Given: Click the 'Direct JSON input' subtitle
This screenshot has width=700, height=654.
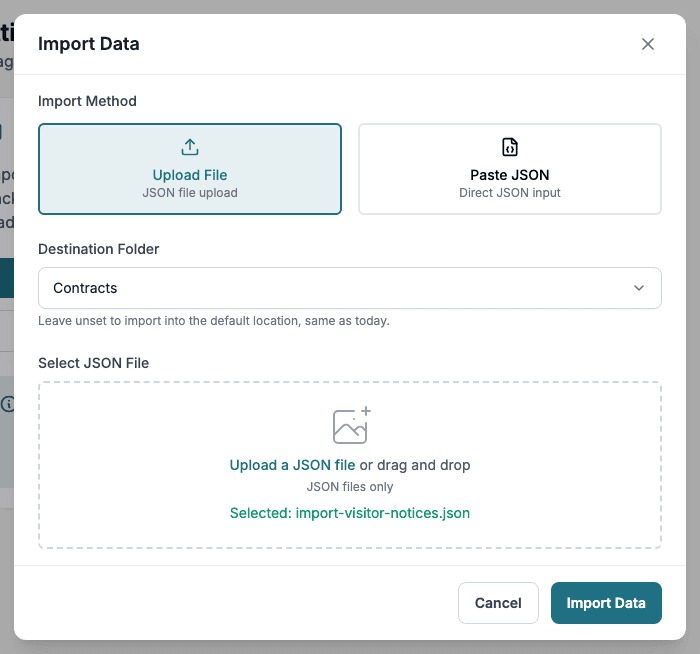Looking at the screenshot, I should coord(510,193).
